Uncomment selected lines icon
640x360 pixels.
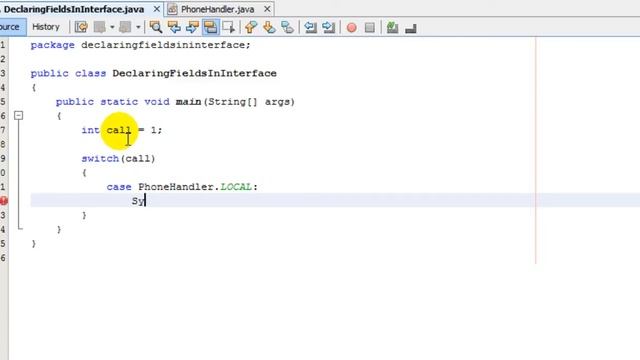[x=411, y=28]
